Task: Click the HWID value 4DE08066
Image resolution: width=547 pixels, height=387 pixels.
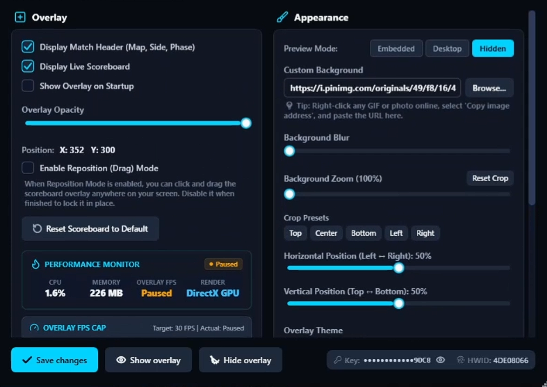Action: (510, 360)
